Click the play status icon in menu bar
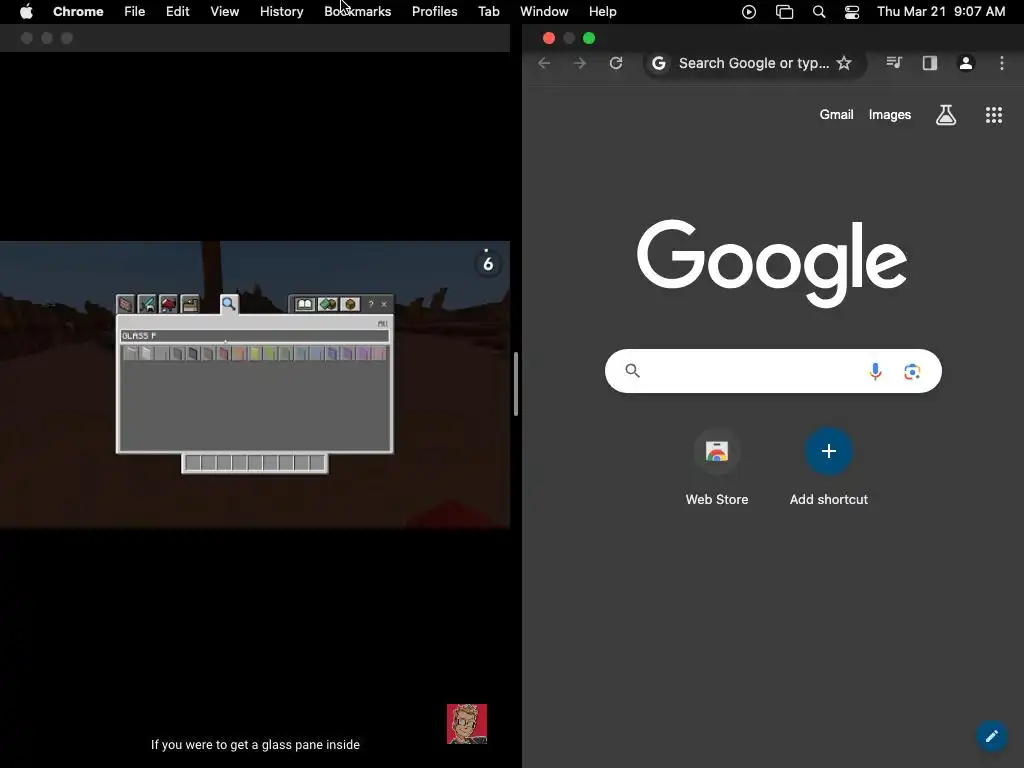 click(x=749, y=11)
